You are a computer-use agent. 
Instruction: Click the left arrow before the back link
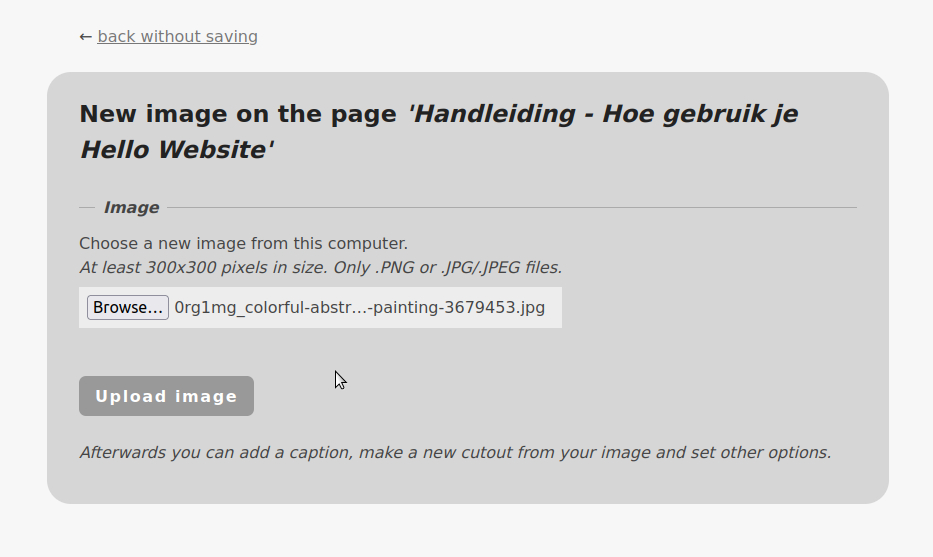tap(86, 37)
